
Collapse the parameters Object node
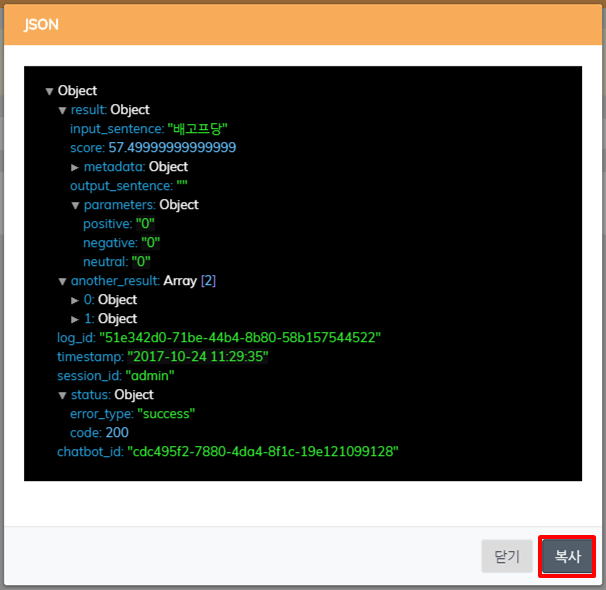click(75, 206)
